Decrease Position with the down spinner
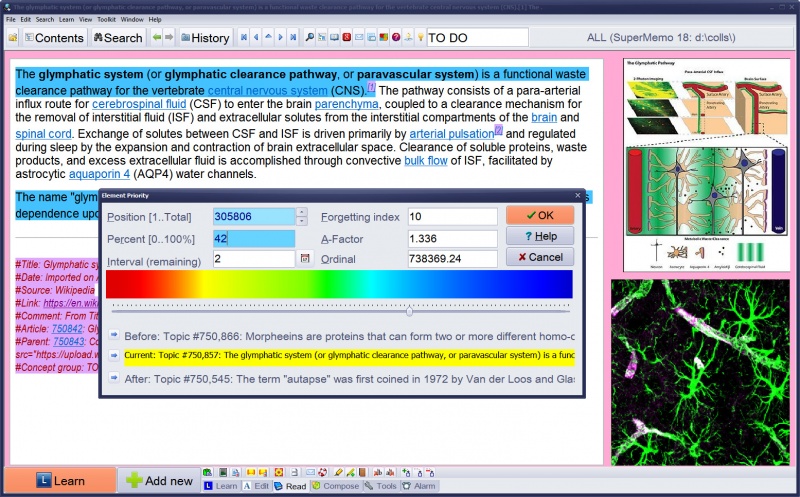 click(302, 221)
